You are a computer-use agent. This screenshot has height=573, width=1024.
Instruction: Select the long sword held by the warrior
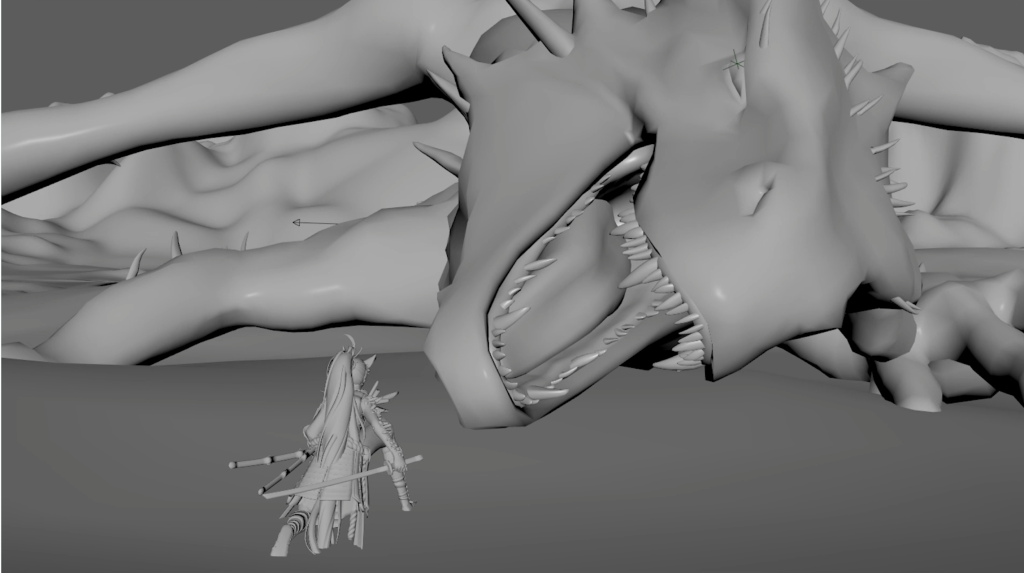(342, 478)
